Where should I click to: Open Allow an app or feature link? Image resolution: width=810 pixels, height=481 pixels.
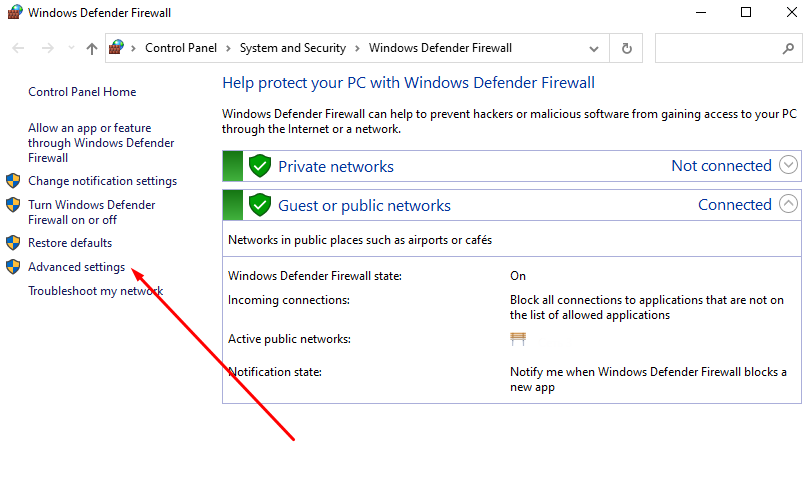101,143
